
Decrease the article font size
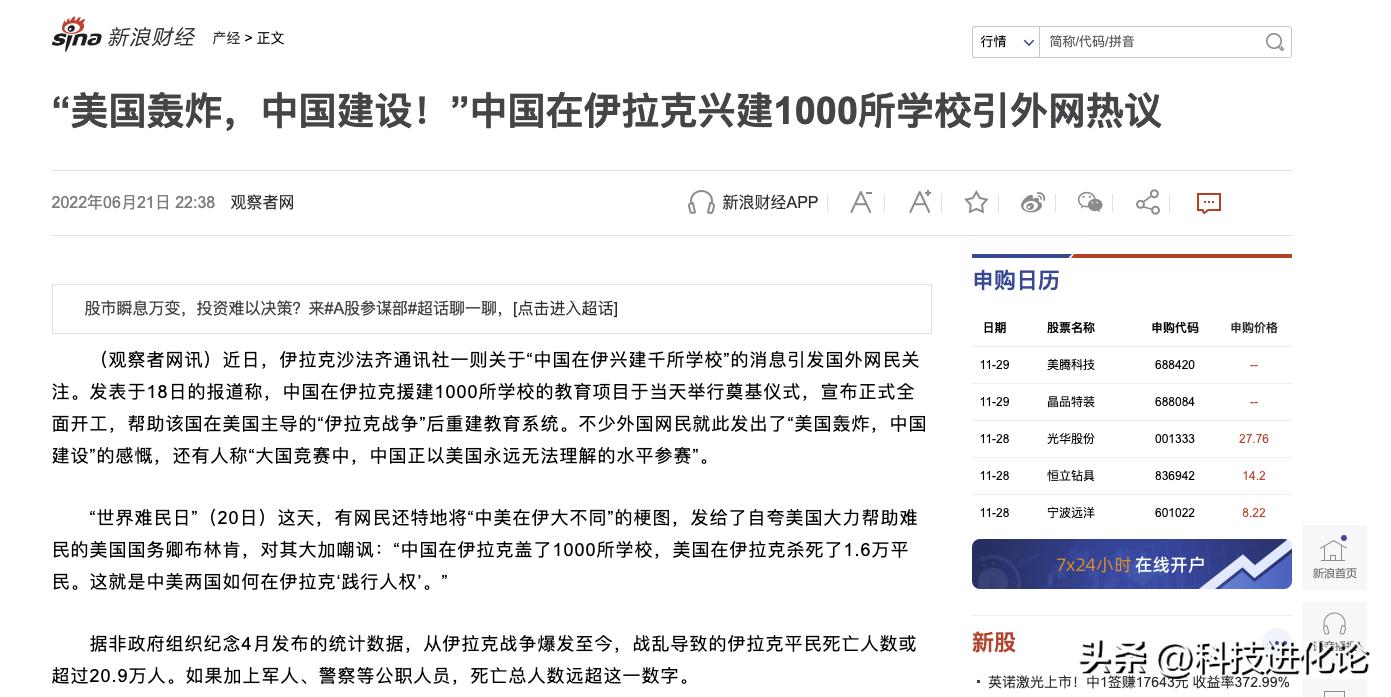pos(861,202)
